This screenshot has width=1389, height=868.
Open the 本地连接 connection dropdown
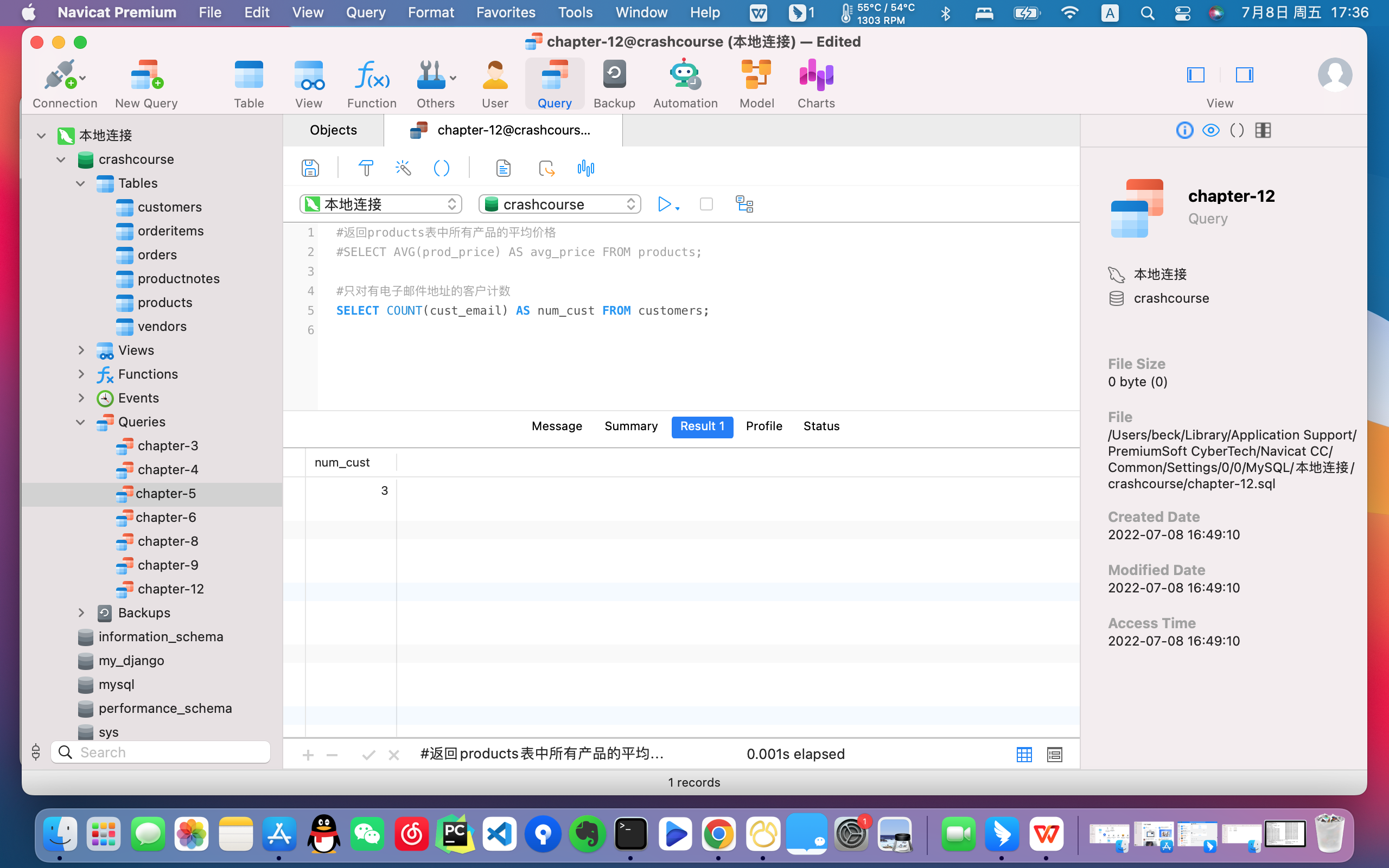click(381, 205)
